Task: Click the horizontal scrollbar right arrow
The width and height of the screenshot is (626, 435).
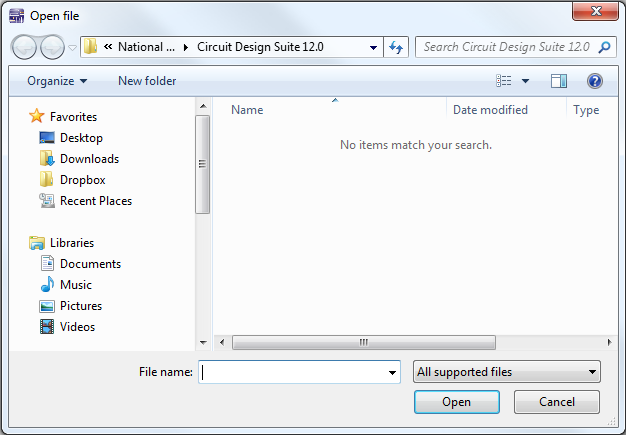Action: pos(609,342)
